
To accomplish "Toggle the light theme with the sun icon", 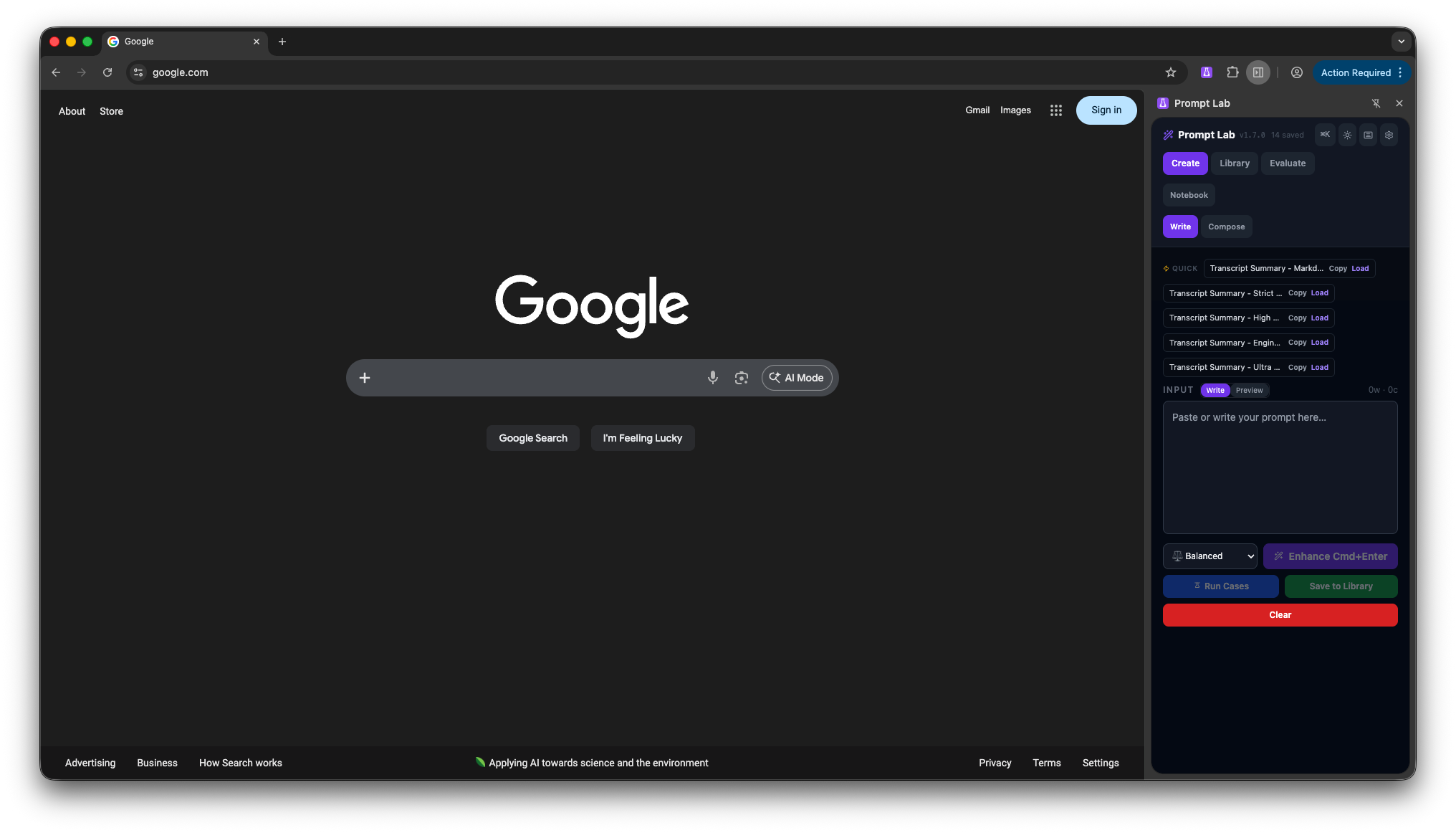I will point(1346,135).
